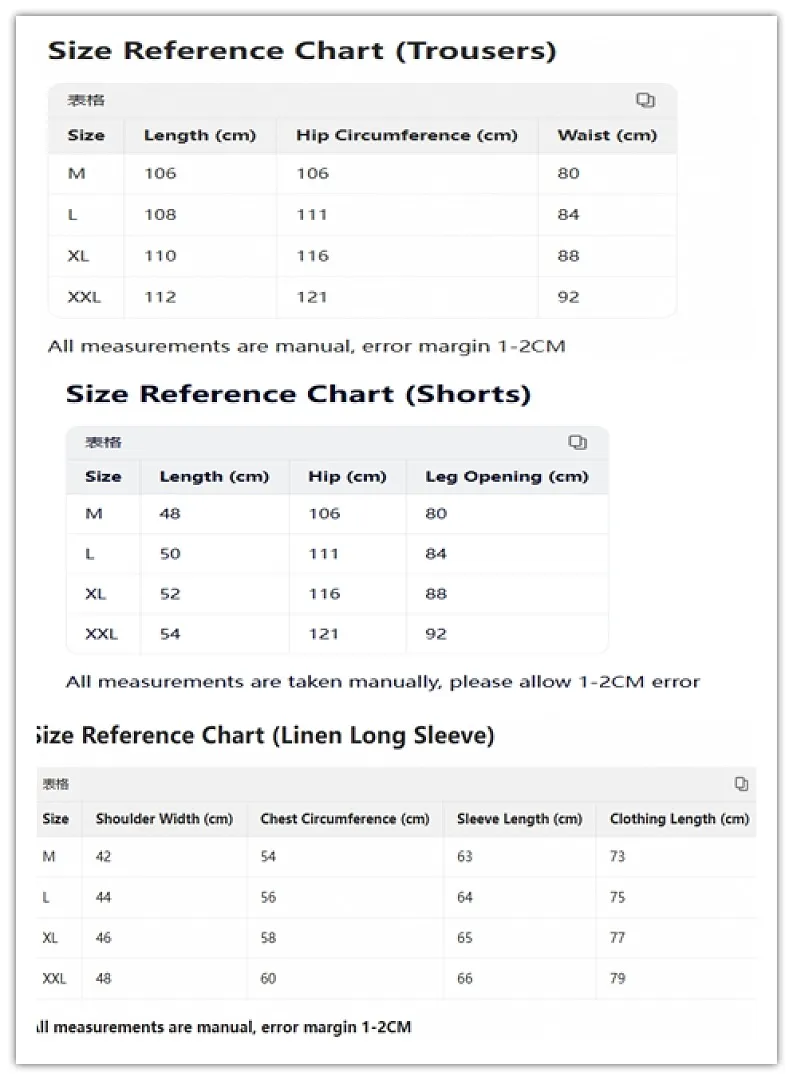Click the 表格 label above Trousers table
Screen dimensions: 793x1080
point(86,101)
